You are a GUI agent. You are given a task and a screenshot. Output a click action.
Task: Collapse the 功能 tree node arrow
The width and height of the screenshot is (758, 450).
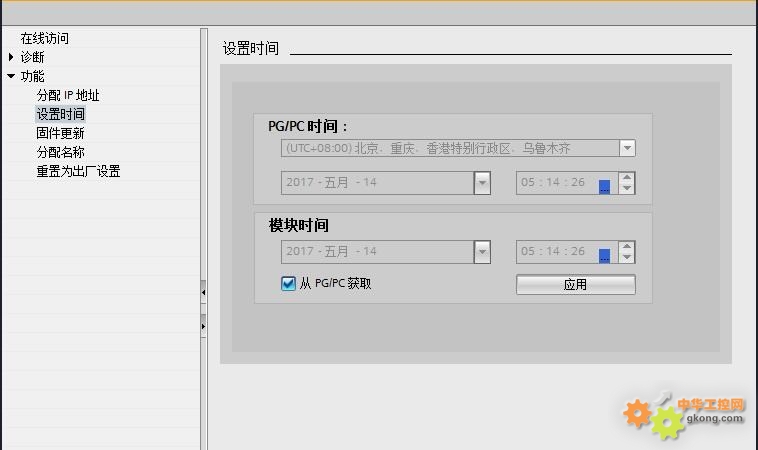[11, 76]
